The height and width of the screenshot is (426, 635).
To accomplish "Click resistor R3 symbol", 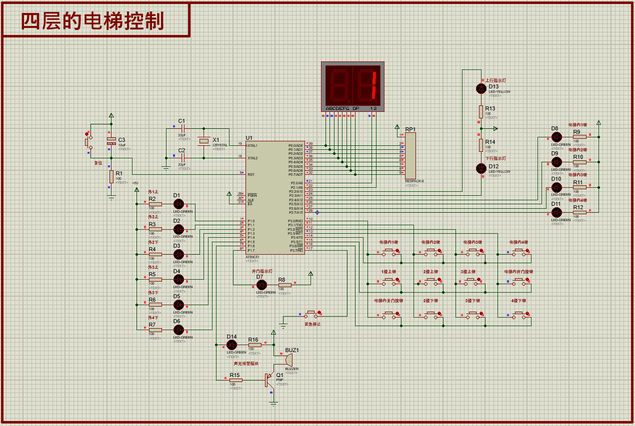I will click(155, 229).
